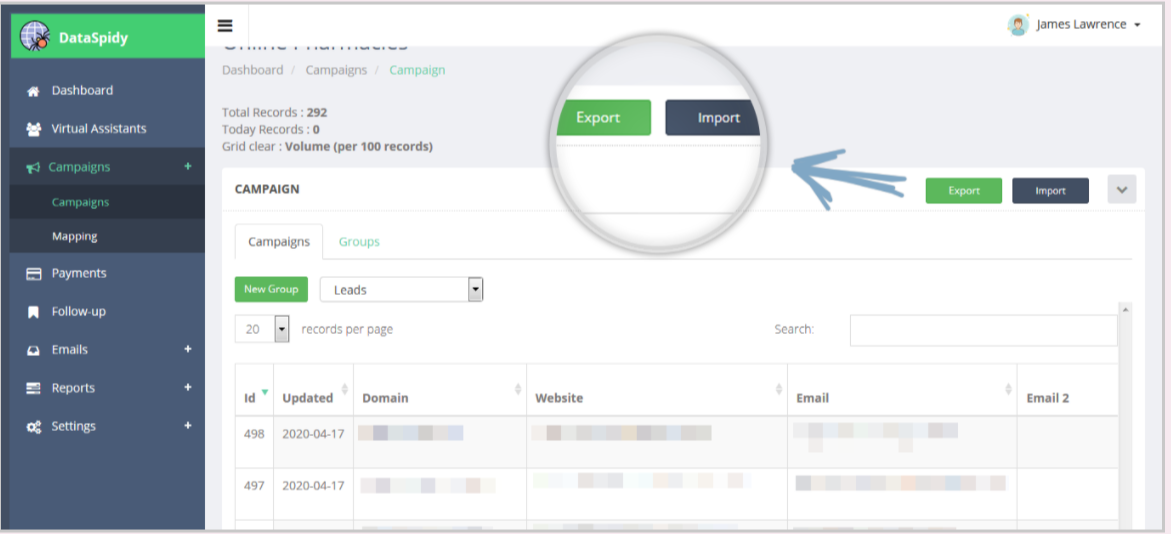The width and height of the screenshot is (1171, 534).
Task: Click the table scrollbar up arrow
Action: click(x=1125, y=309)
